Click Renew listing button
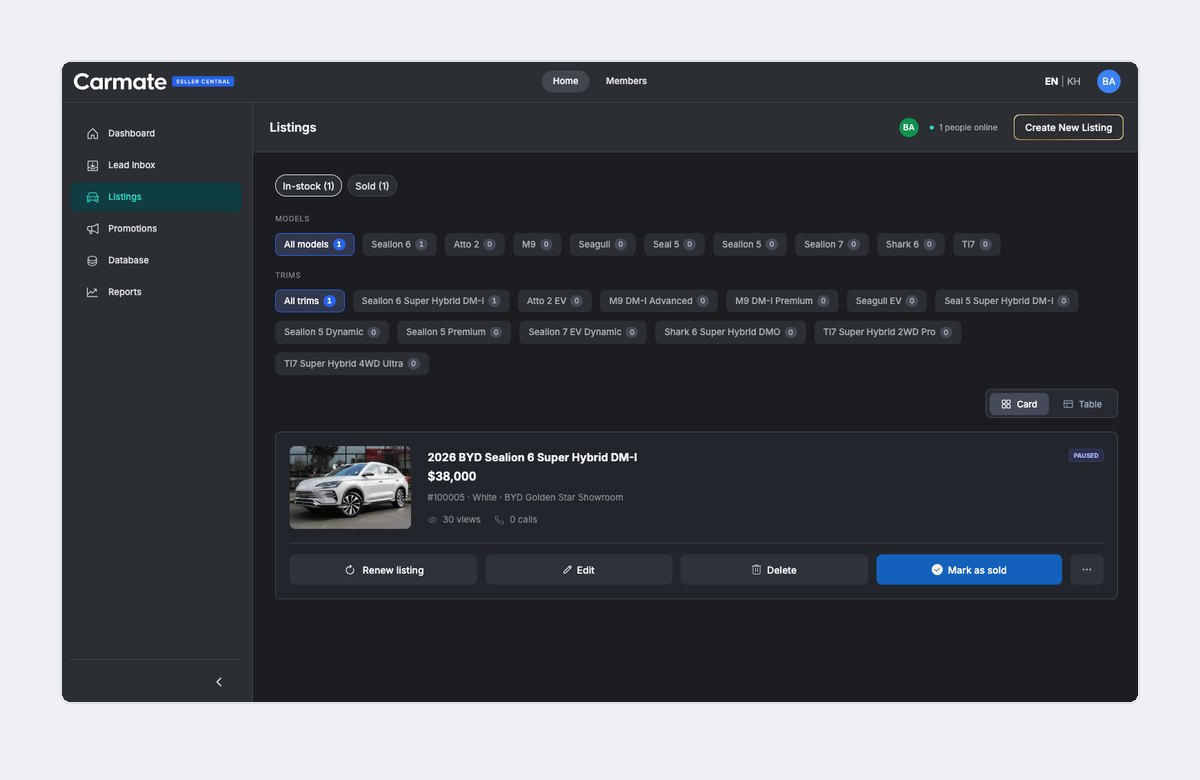Image resolution: width=1200 pixels, height=780 pixels. [x=383, y=570]
